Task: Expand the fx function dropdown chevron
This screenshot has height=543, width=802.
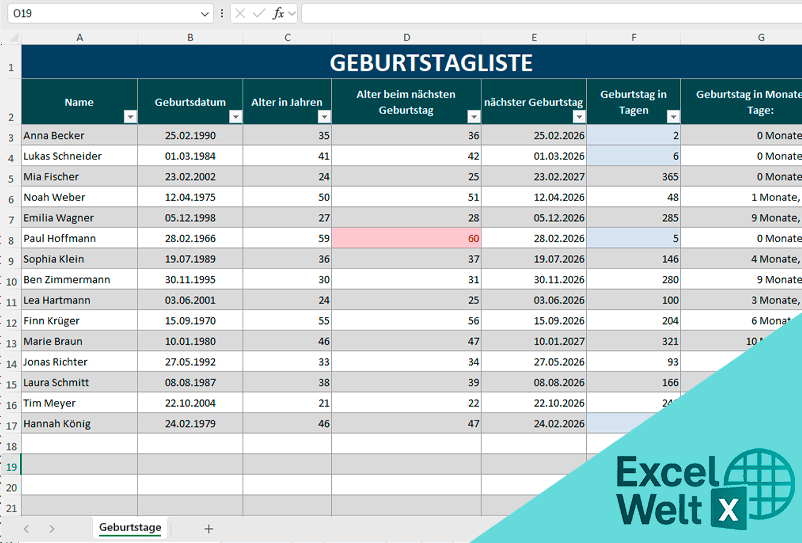Action: point(292,14)
